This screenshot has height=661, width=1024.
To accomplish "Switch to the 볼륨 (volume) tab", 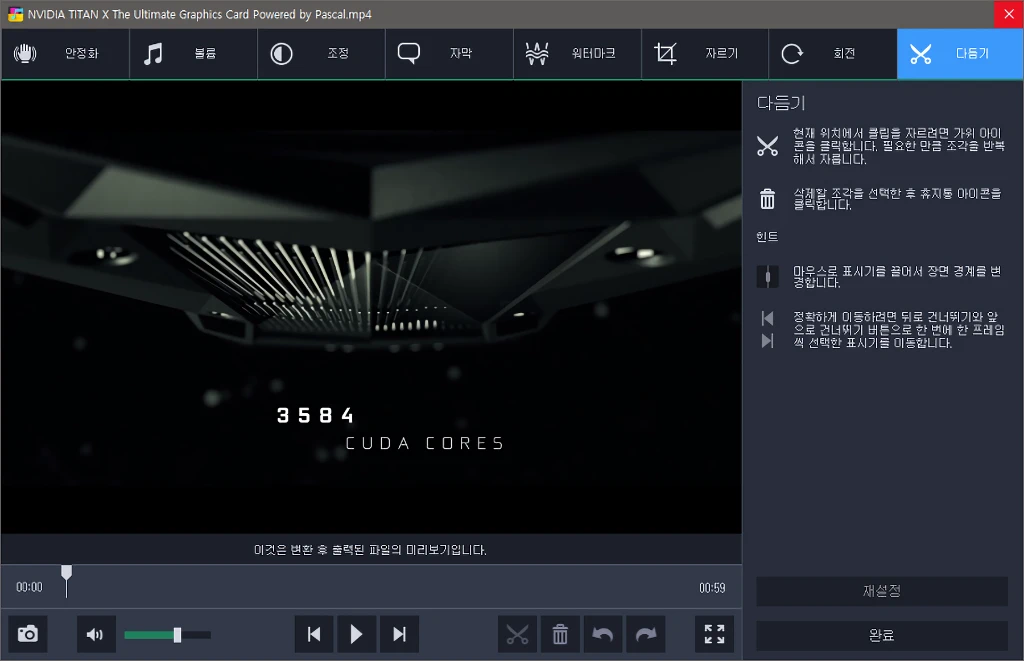I will [193, 54].
